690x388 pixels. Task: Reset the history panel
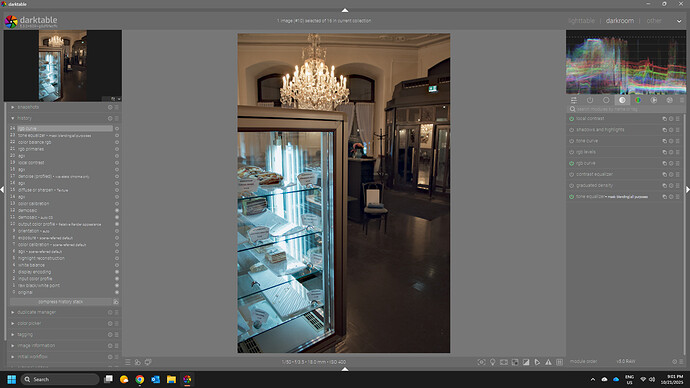(110, 118)
